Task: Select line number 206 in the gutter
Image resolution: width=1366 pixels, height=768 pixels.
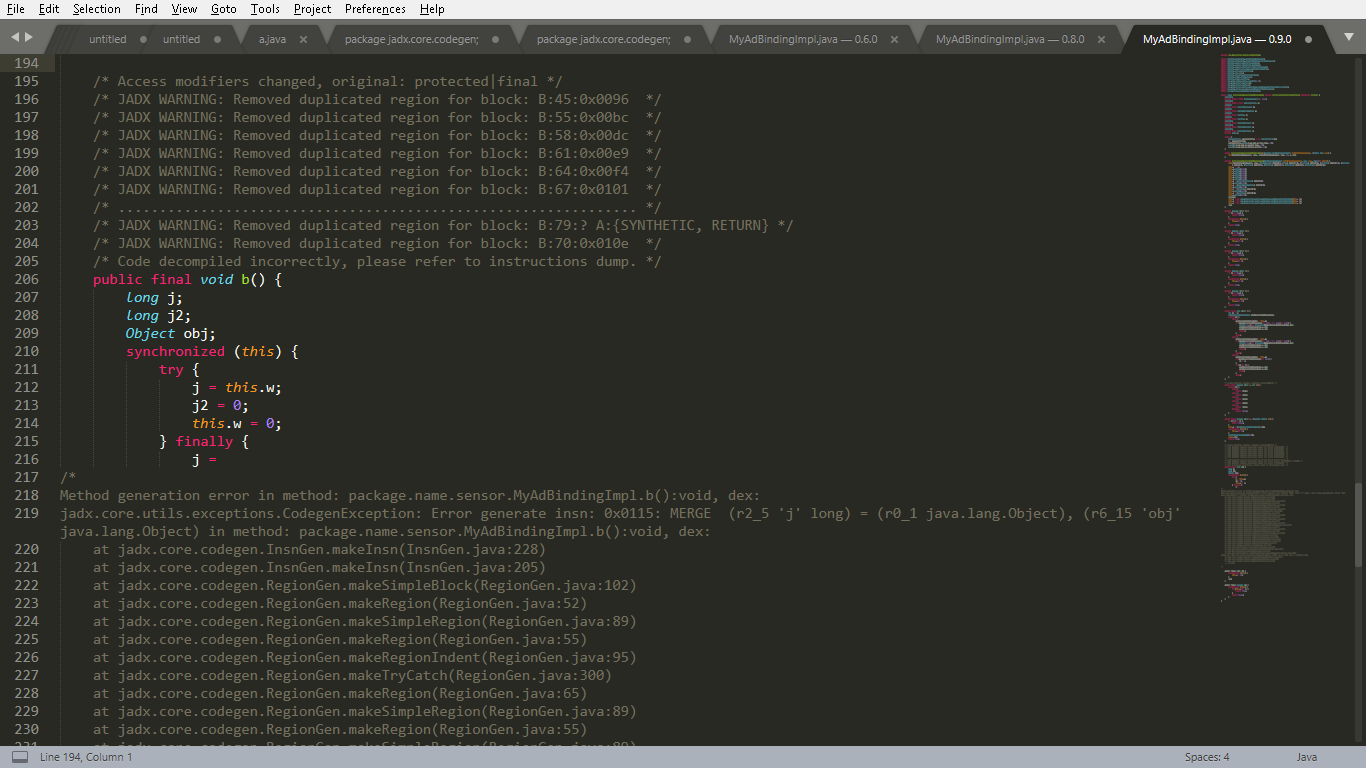Action: pyautogui.click(x=26, y=279)
